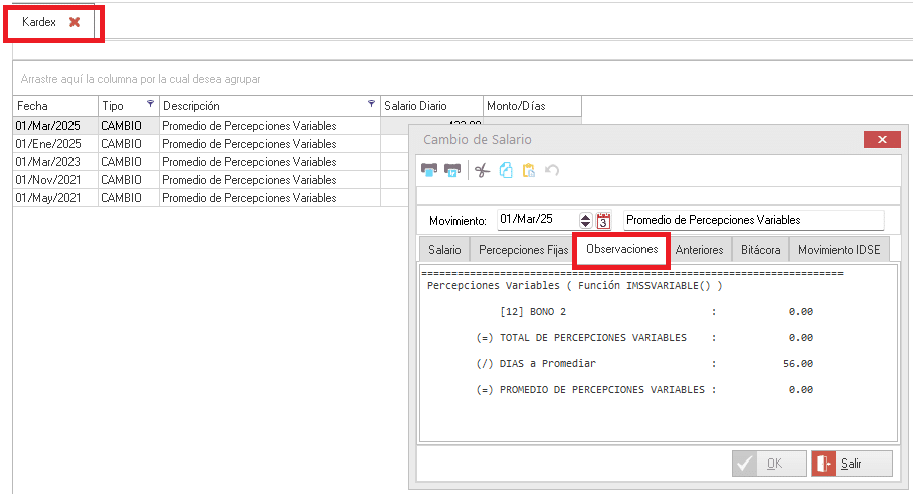
Task: Open the Movimiento IDSE tab
Action: click(x=839, y=250)
